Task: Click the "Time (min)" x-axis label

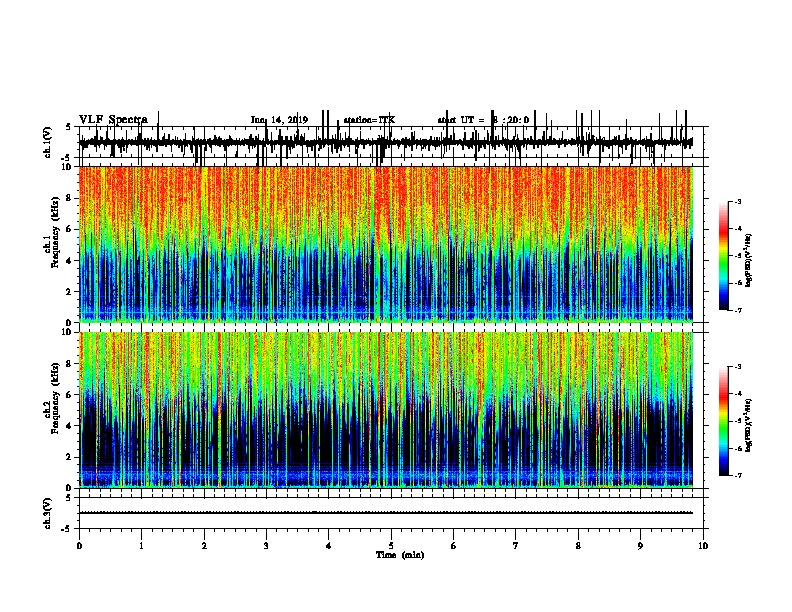Action: 400,555
